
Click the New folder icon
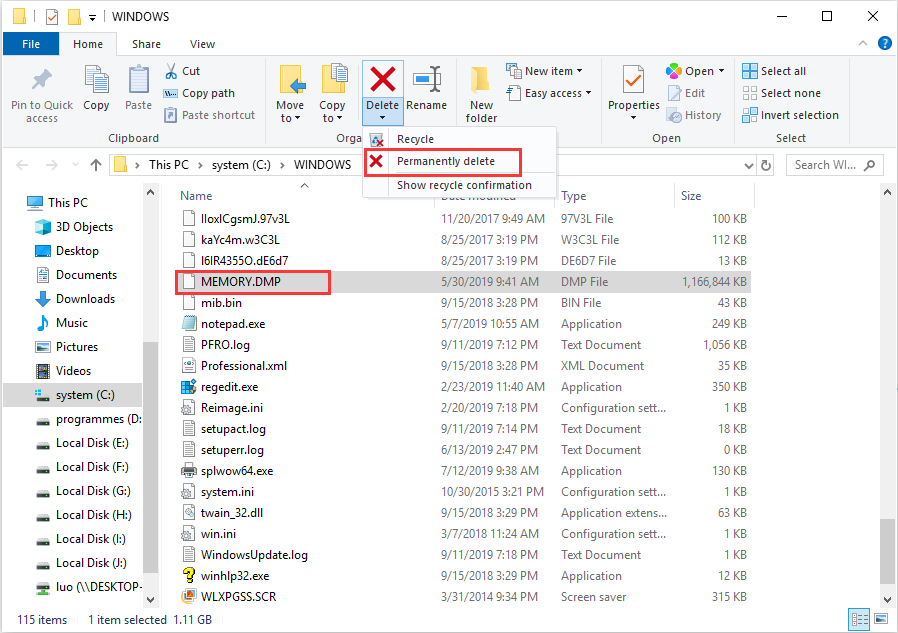tap(480, 80)
